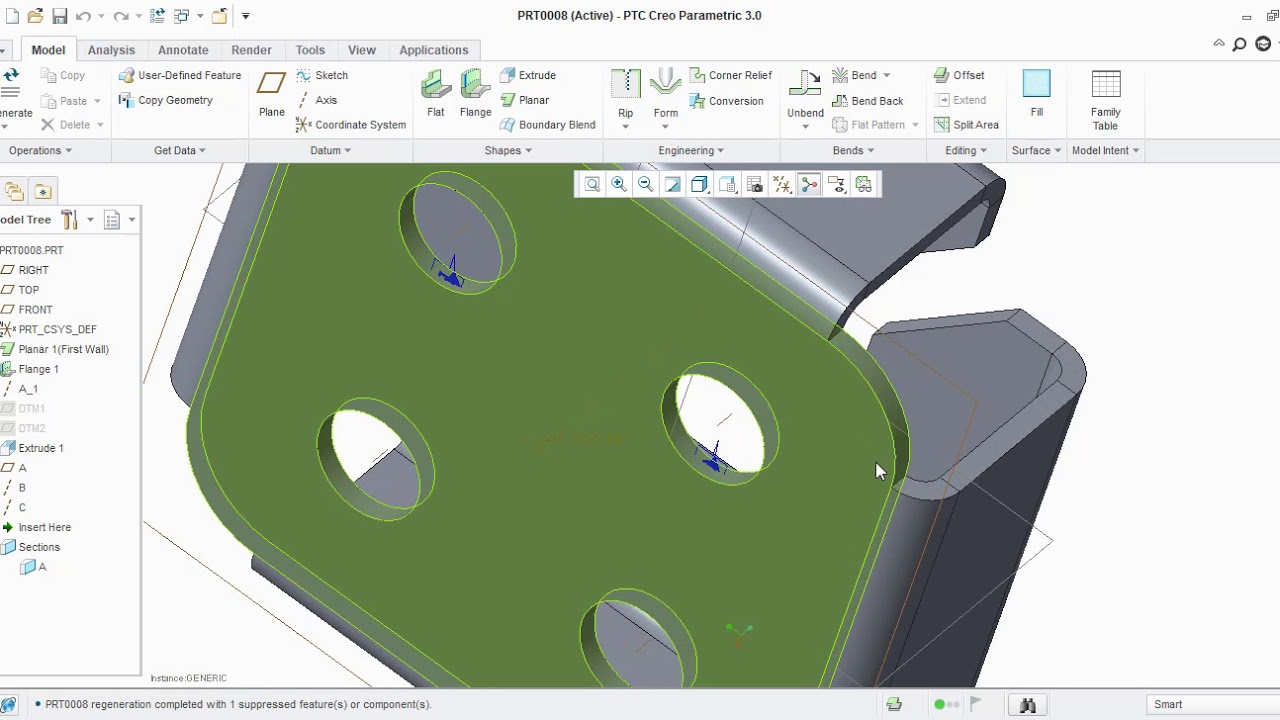Zoom out using graphics toolbar
Image resolution: width=1280 pixels, height=720 pixels.
646,184
